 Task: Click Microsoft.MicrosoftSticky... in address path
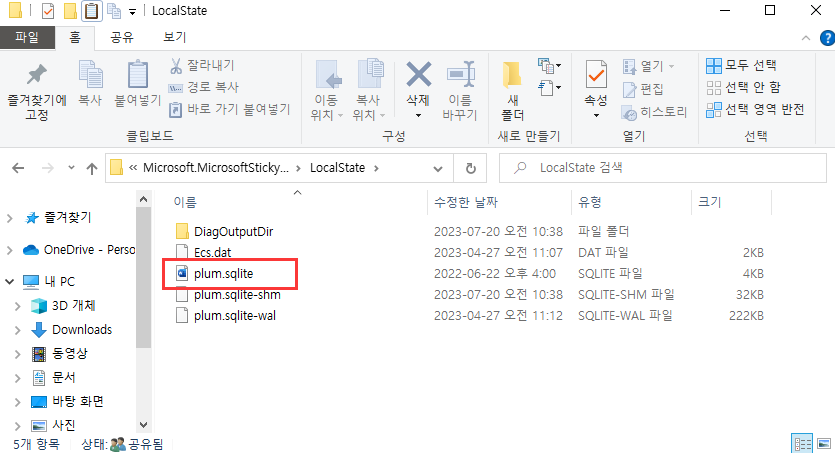coord(216,168)
